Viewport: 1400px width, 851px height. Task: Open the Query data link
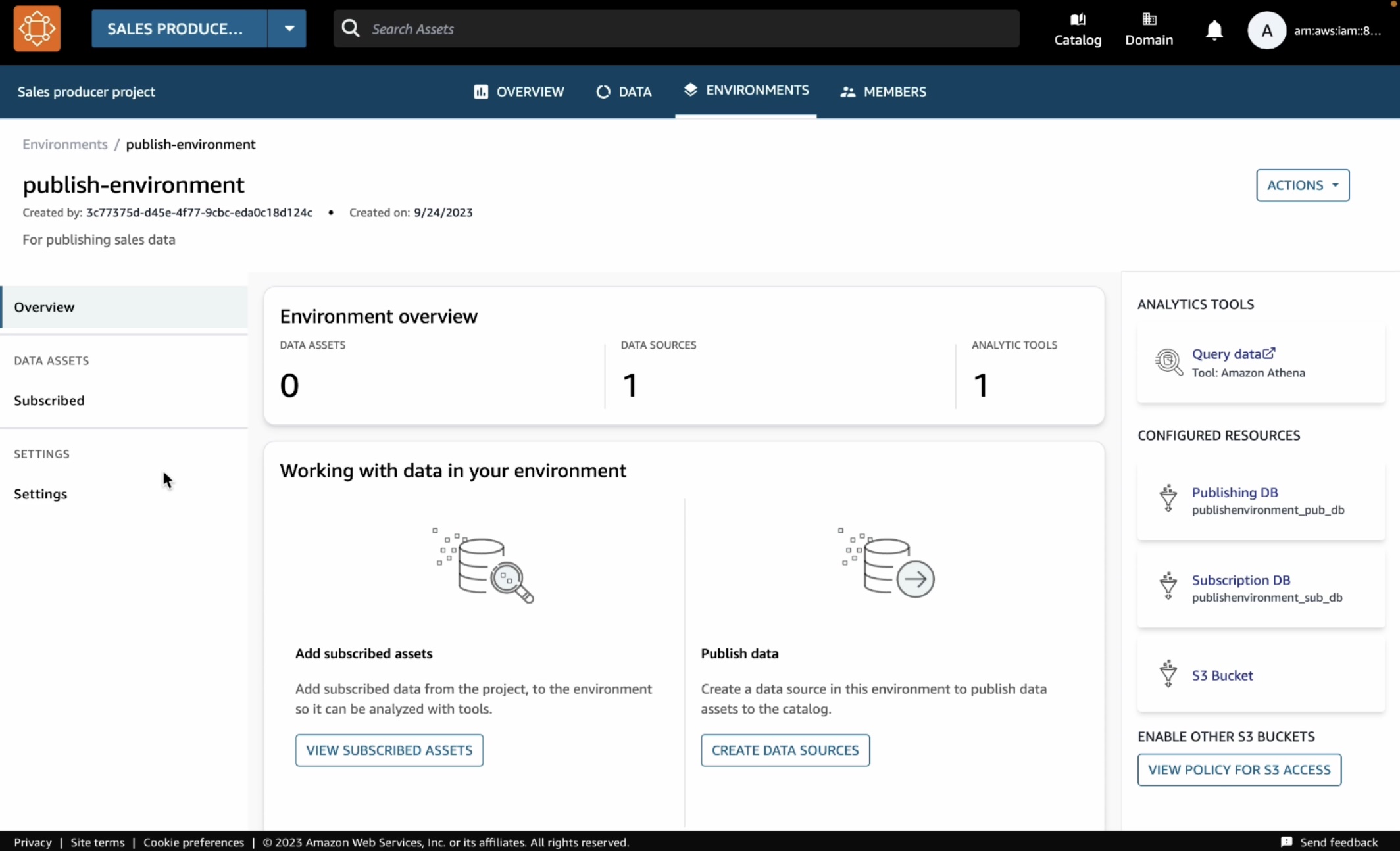[1226, 353]
